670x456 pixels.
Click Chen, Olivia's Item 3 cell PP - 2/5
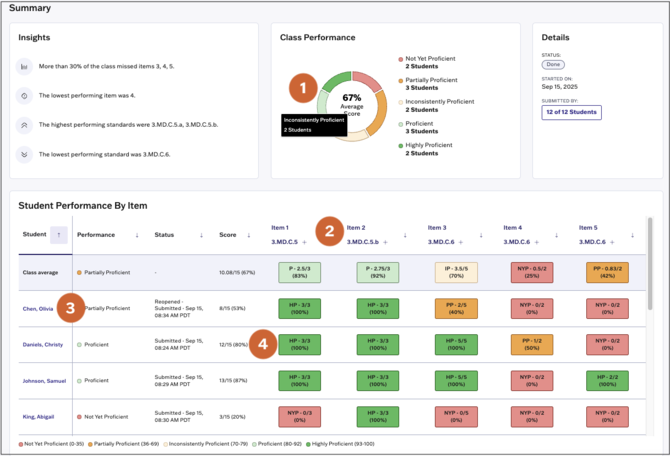pyautogui.click(x=456, y=309)
